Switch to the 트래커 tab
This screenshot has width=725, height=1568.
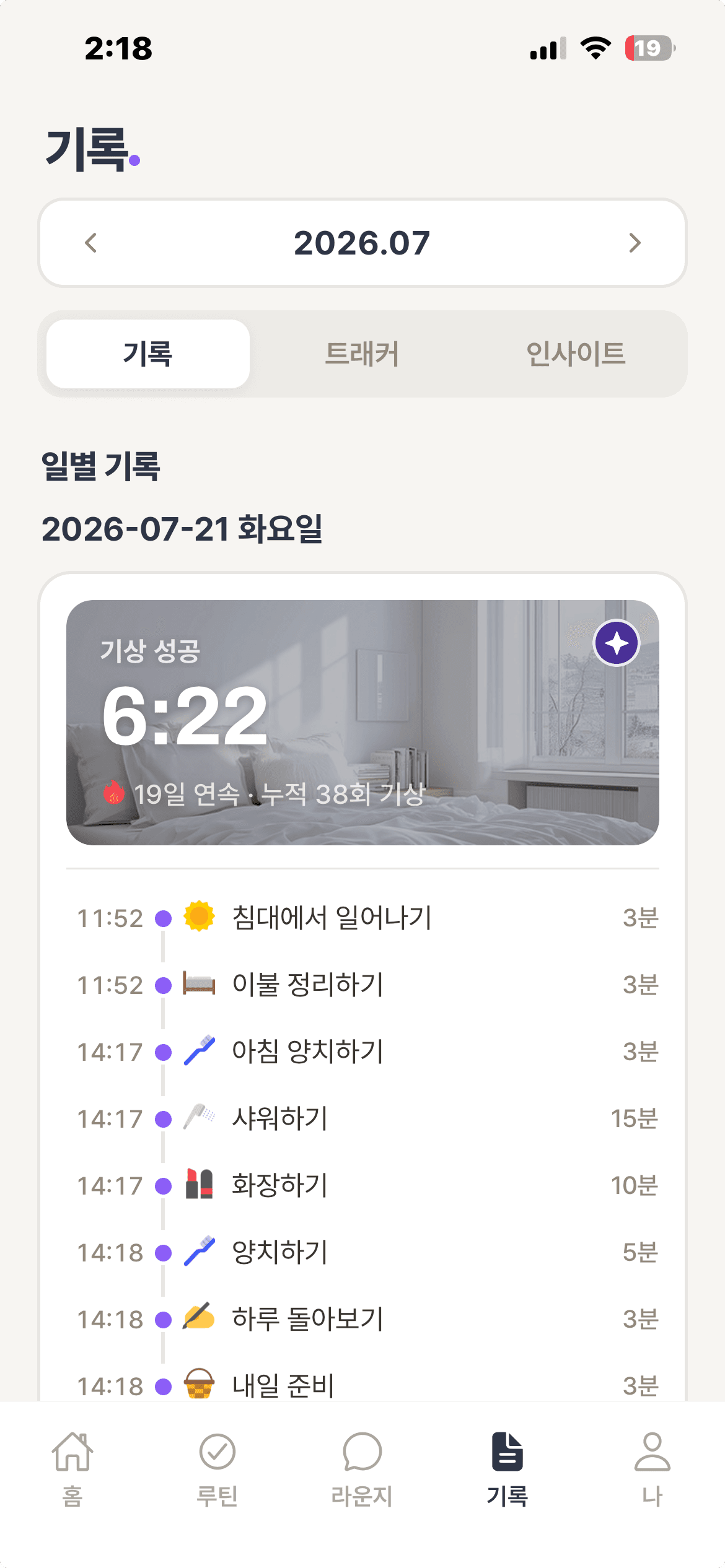tap(362, 354)
